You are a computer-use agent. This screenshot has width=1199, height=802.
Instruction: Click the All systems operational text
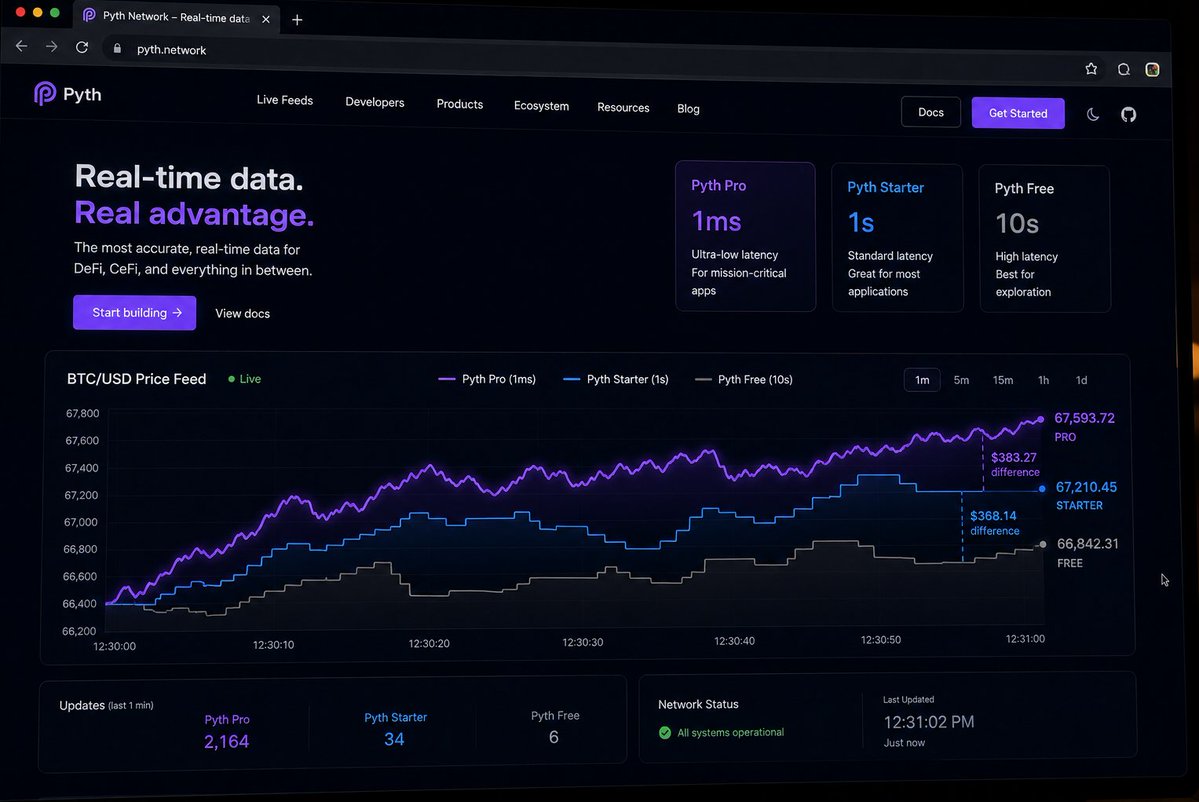pos(730,732)
